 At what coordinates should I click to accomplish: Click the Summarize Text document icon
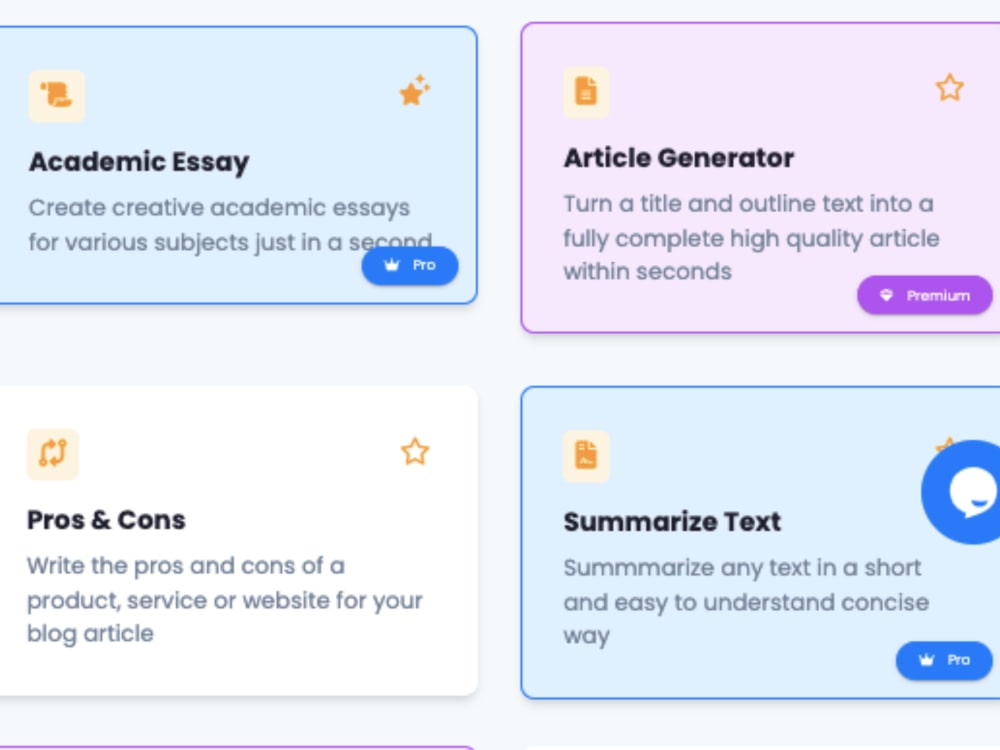(x=586, y=455)
